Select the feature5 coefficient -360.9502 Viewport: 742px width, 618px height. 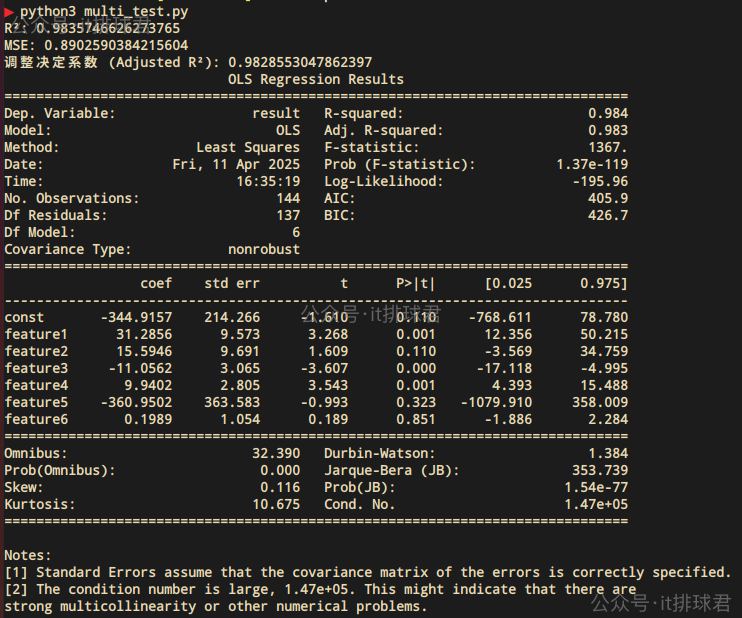click(x=137, y=402)
